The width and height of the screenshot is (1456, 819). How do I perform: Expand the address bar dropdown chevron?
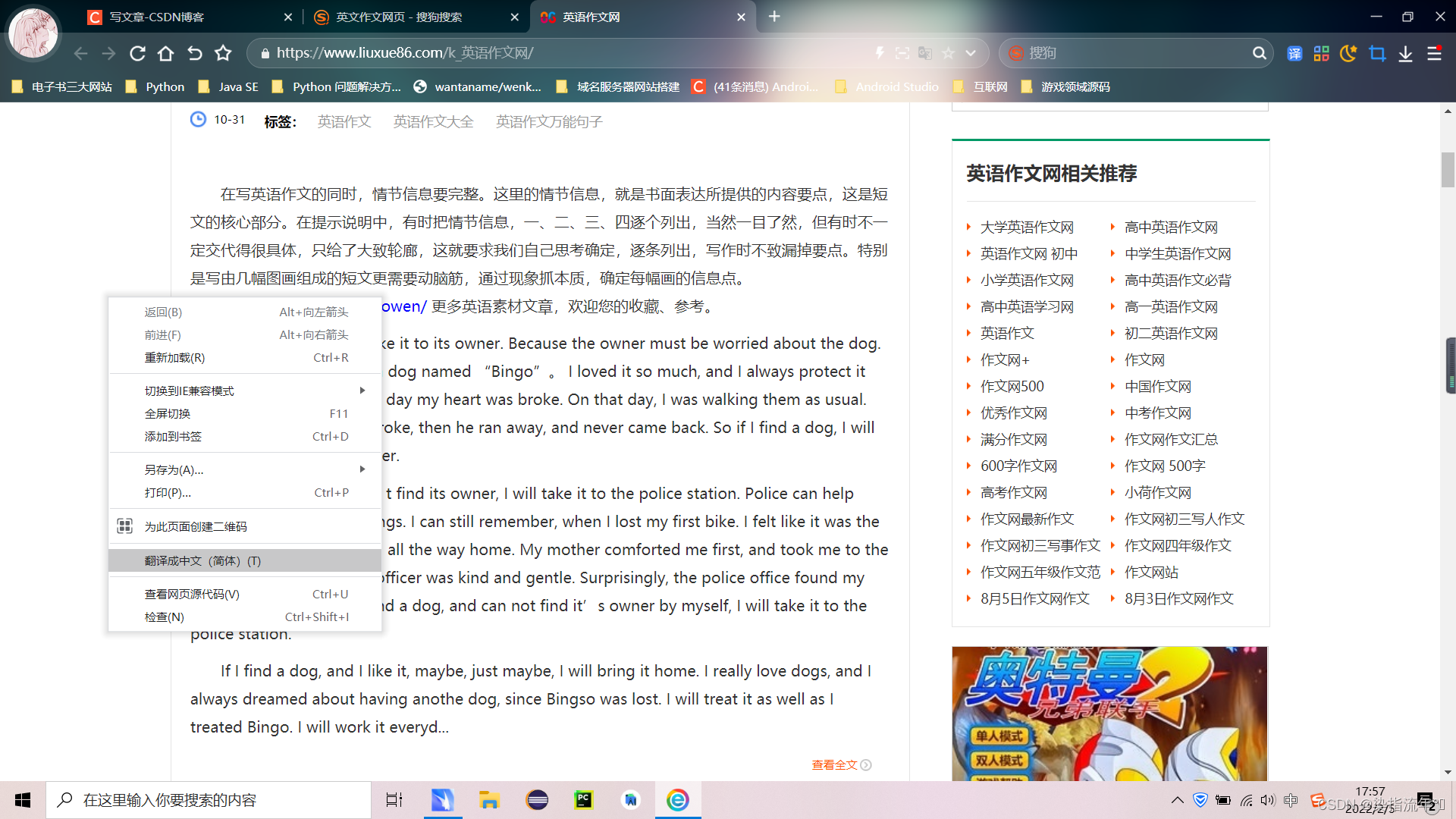(x=971, y=53)
